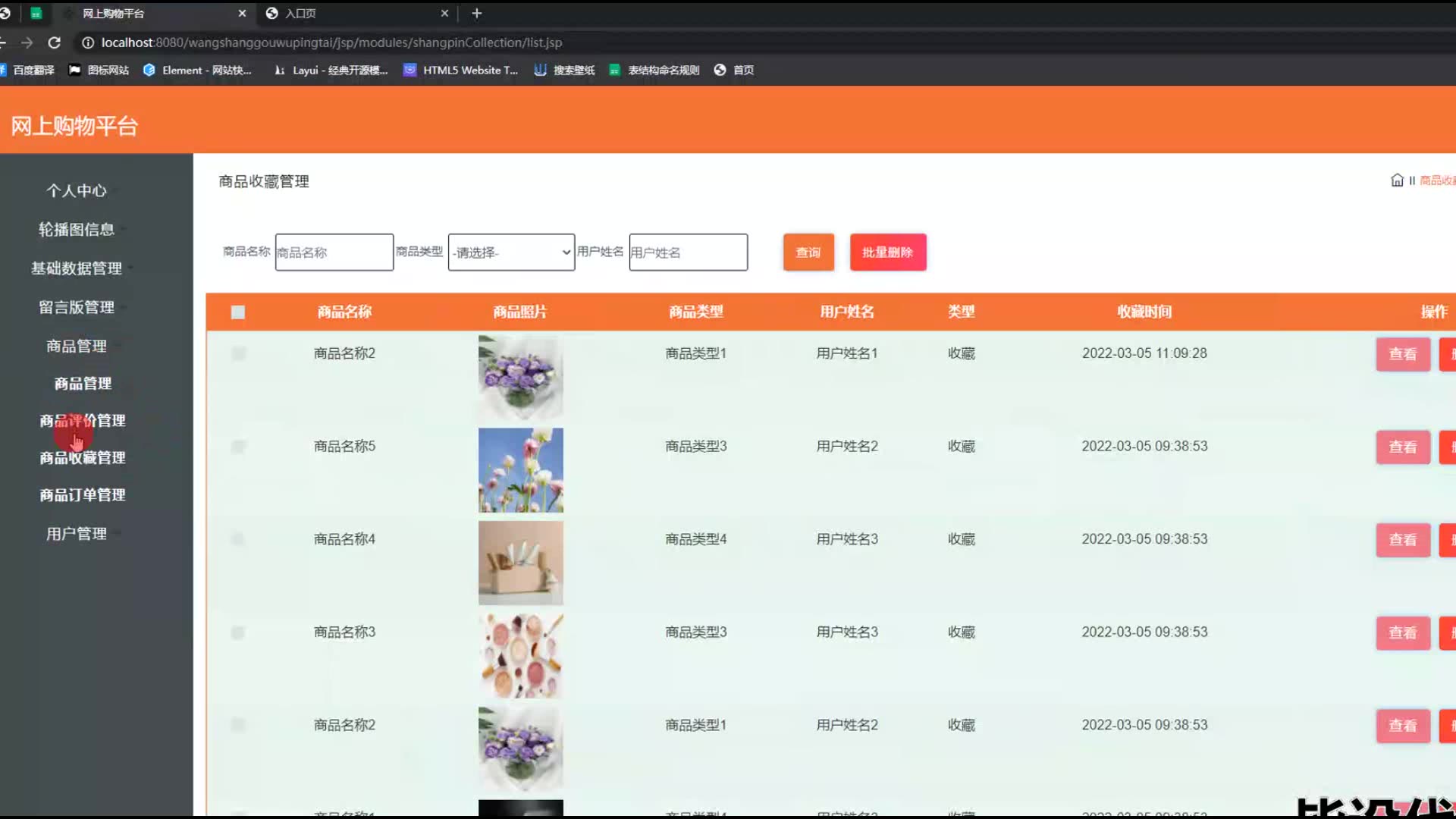This screenshot has height=819, width=1456.
Task: Open site info icon beside localhost address
Action: [88, 42]
